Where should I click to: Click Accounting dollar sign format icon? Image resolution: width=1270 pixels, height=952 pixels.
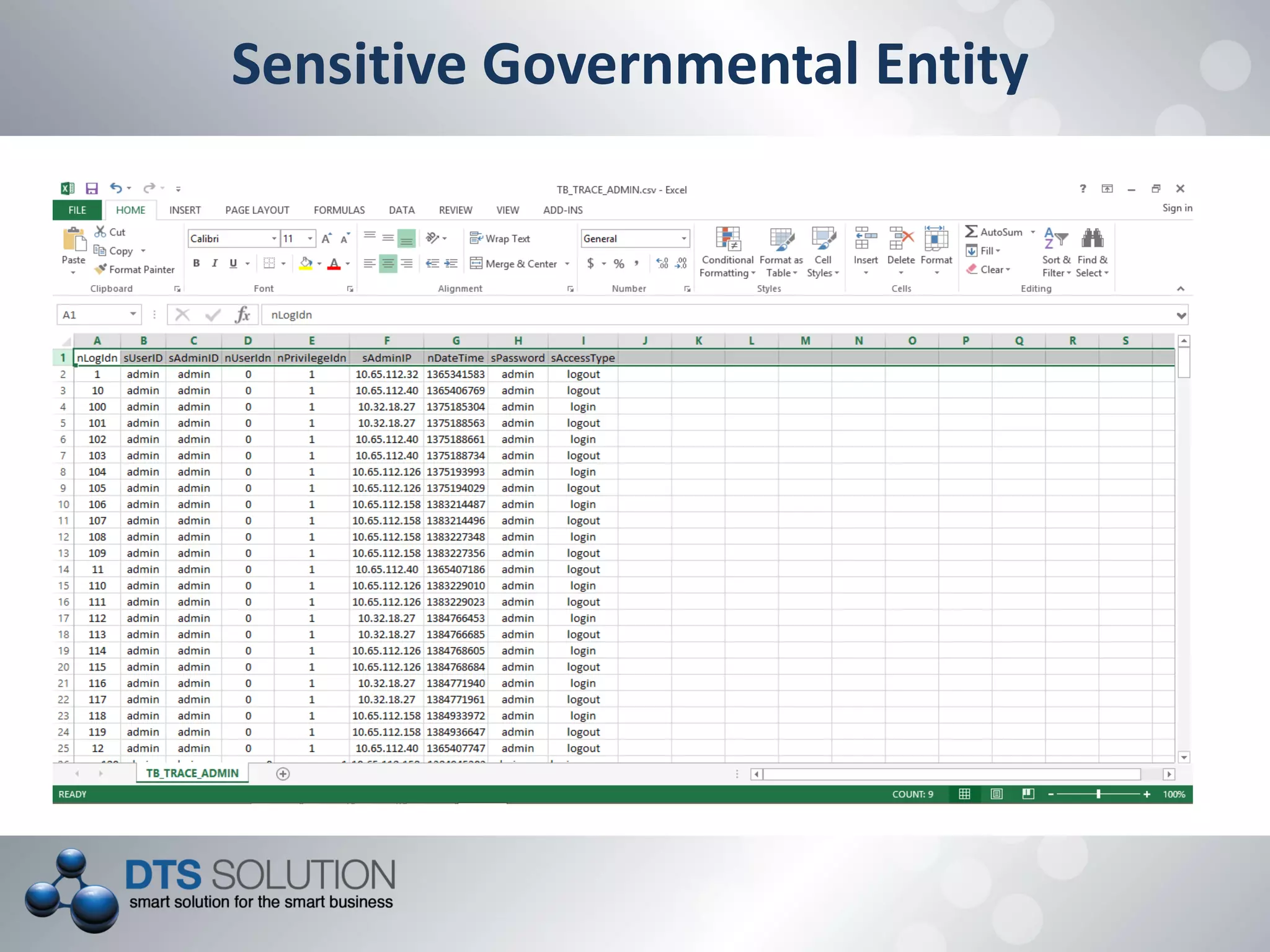point(590,264)
